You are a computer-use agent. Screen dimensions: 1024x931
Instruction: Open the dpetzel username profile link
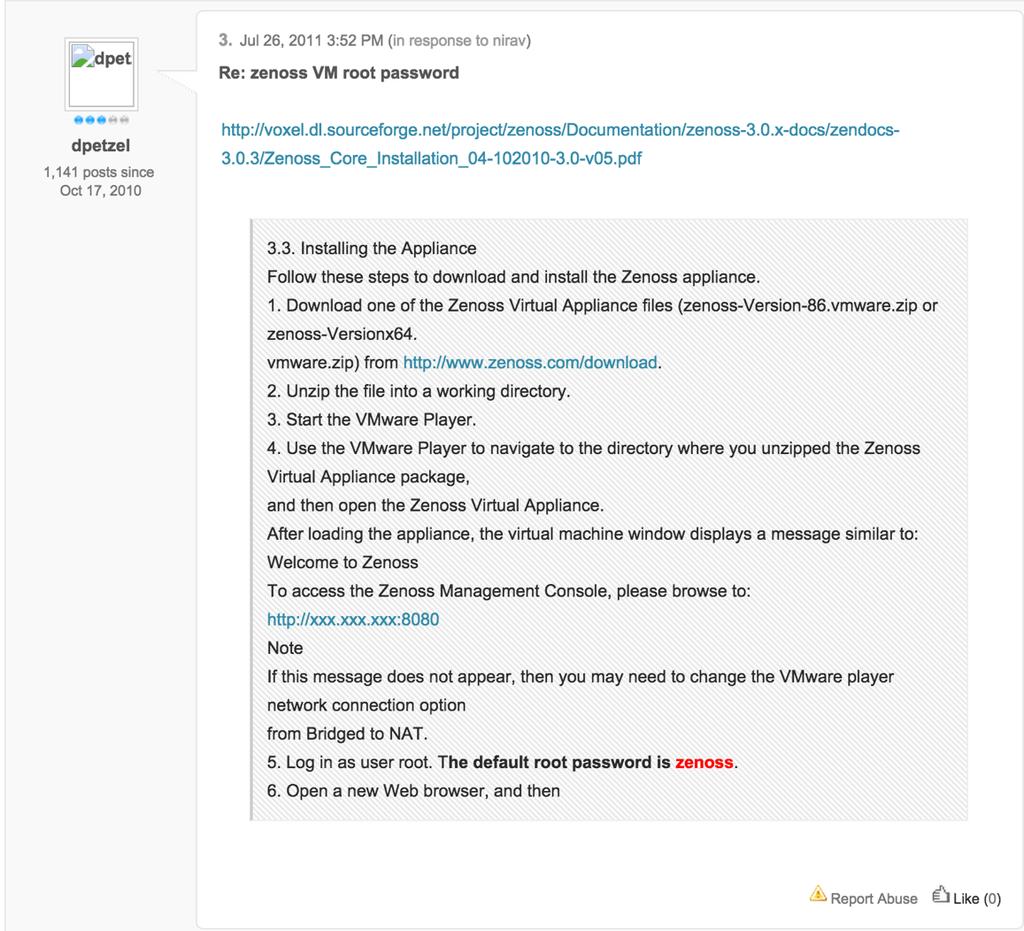click(x=101, y=146)
